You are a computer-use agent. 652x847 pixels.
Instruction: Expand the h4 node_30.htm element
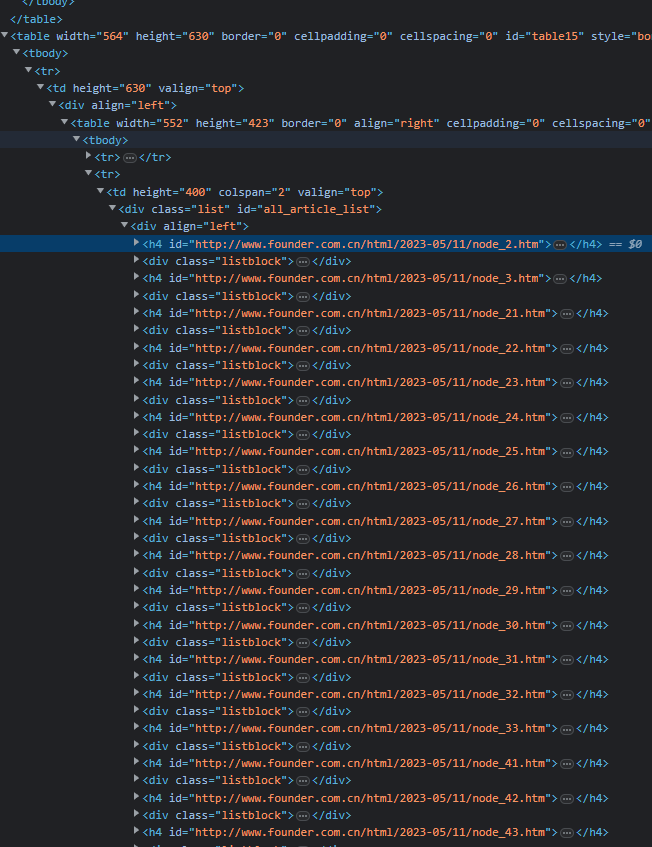(x=137, y=624)
